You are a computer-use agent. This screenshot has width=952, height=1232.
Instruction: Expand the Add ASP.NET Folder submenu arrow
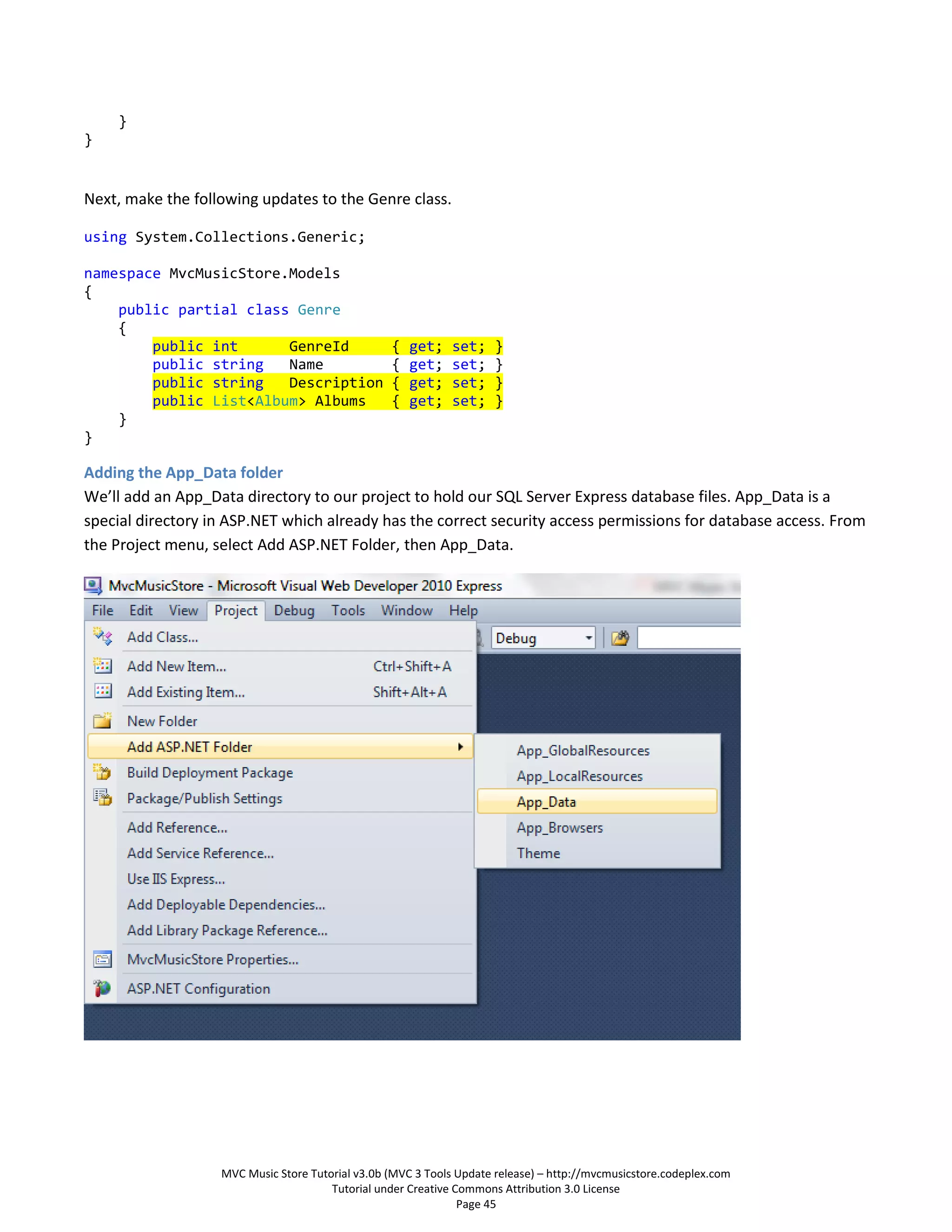coord(460,747)
